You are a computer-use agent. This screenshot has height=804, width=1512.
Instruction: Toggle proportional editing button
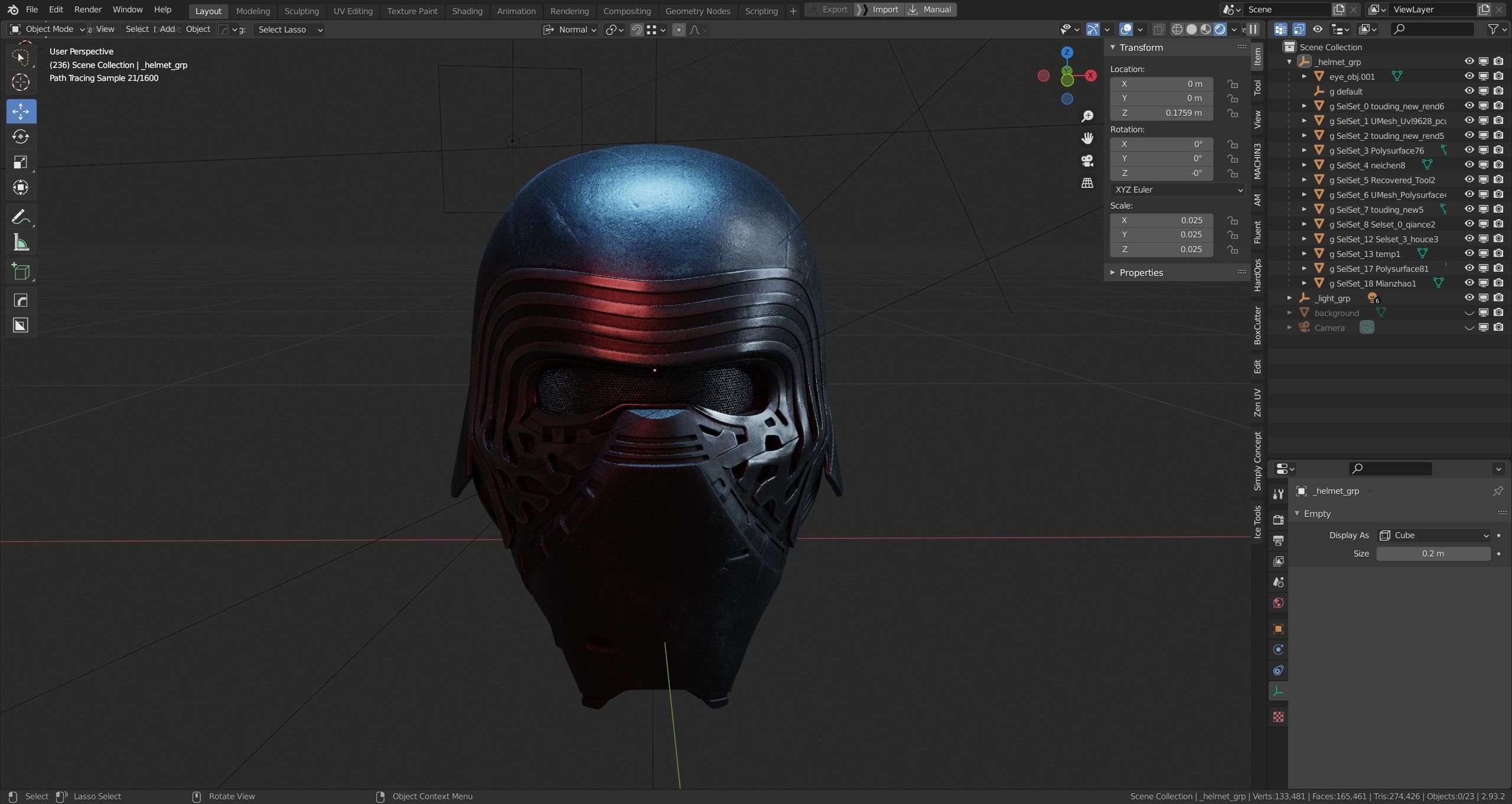[679, 30]
